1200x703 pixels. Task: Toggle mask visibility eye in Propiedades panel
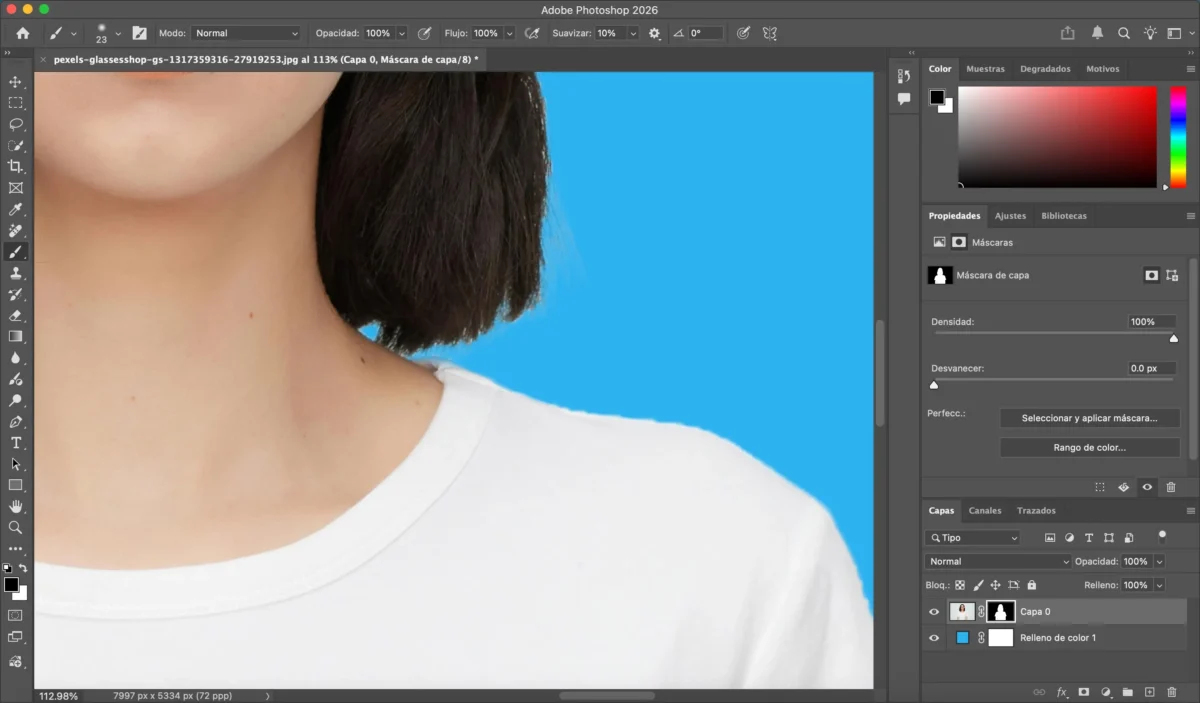[x=1147, y=487]
